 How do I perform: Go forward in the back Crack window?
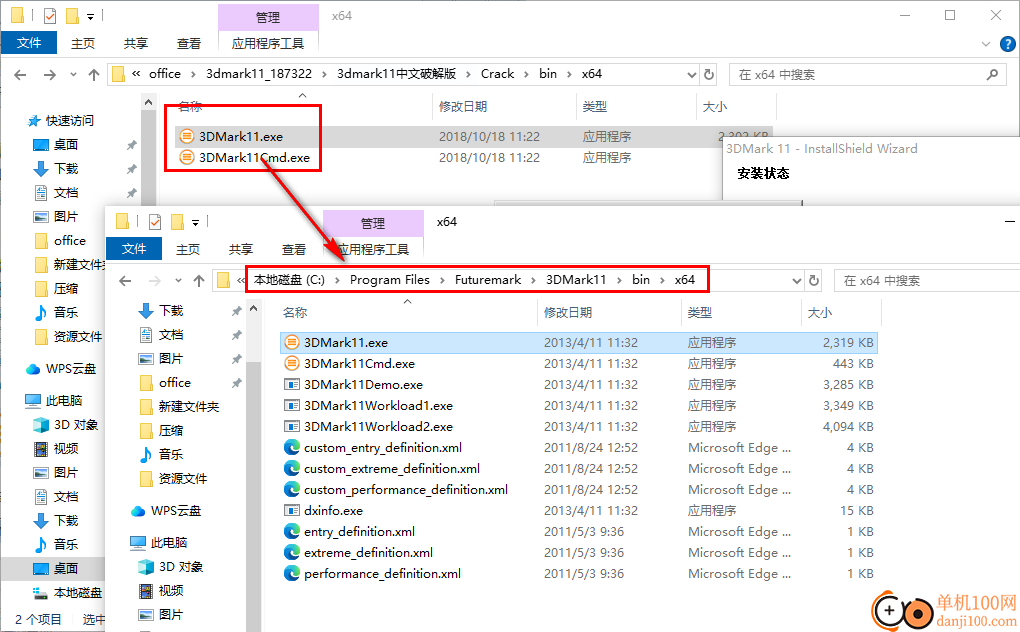49,75
